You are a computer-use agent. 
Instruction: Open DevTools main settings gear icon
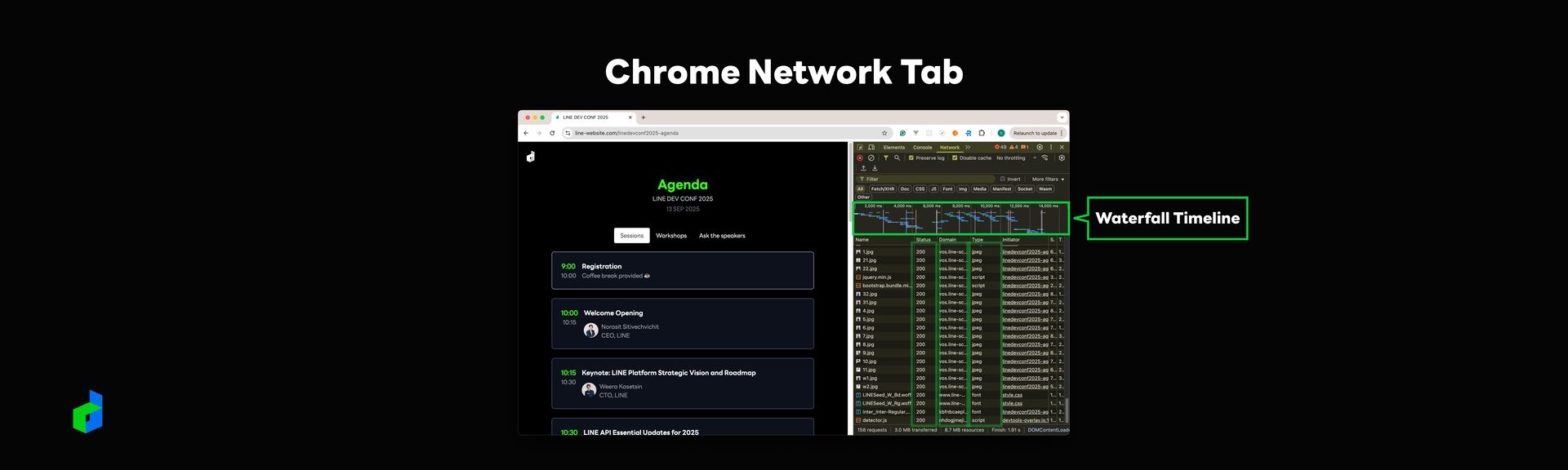(x=1040, y=147)
